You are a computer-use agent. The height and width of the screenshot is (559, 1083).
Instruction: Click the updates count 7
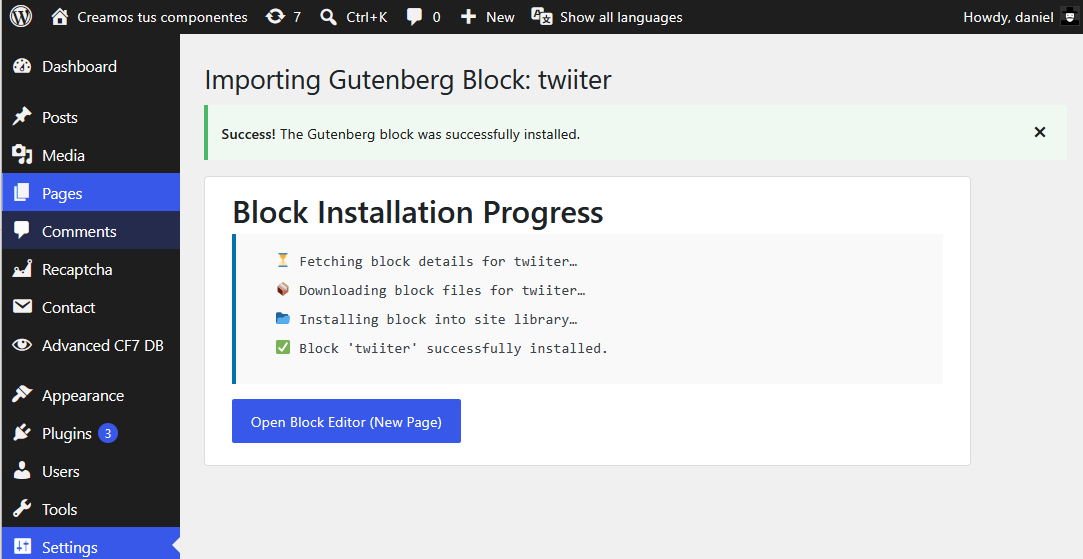point(297,17)
